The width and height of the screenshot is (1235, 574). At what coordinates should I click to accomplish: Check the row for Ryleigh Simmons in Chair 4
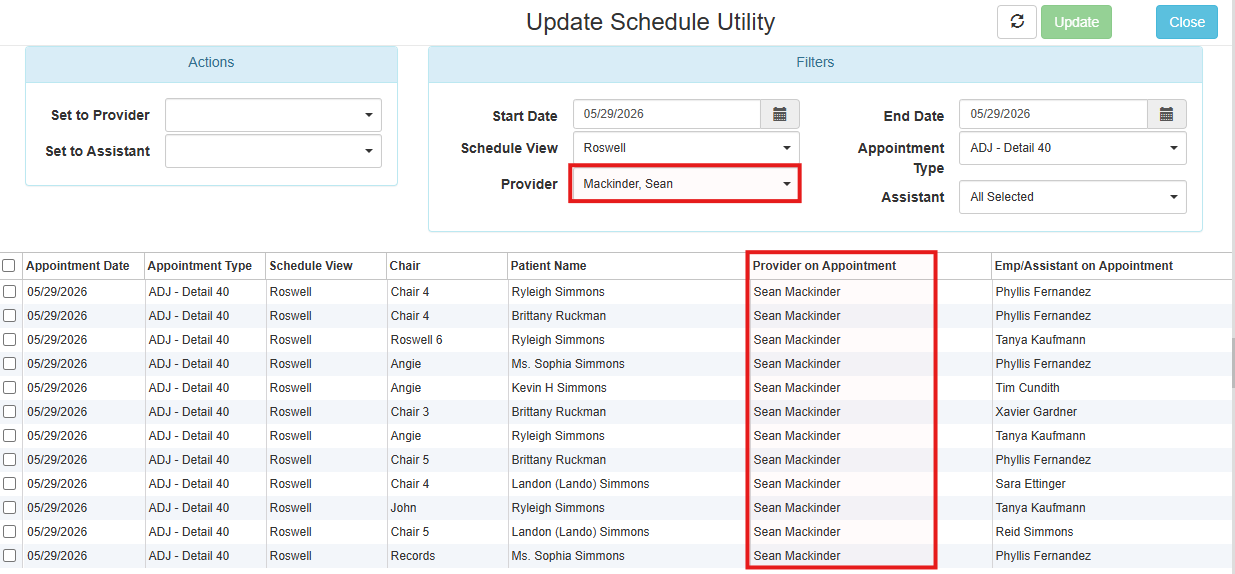9,292
